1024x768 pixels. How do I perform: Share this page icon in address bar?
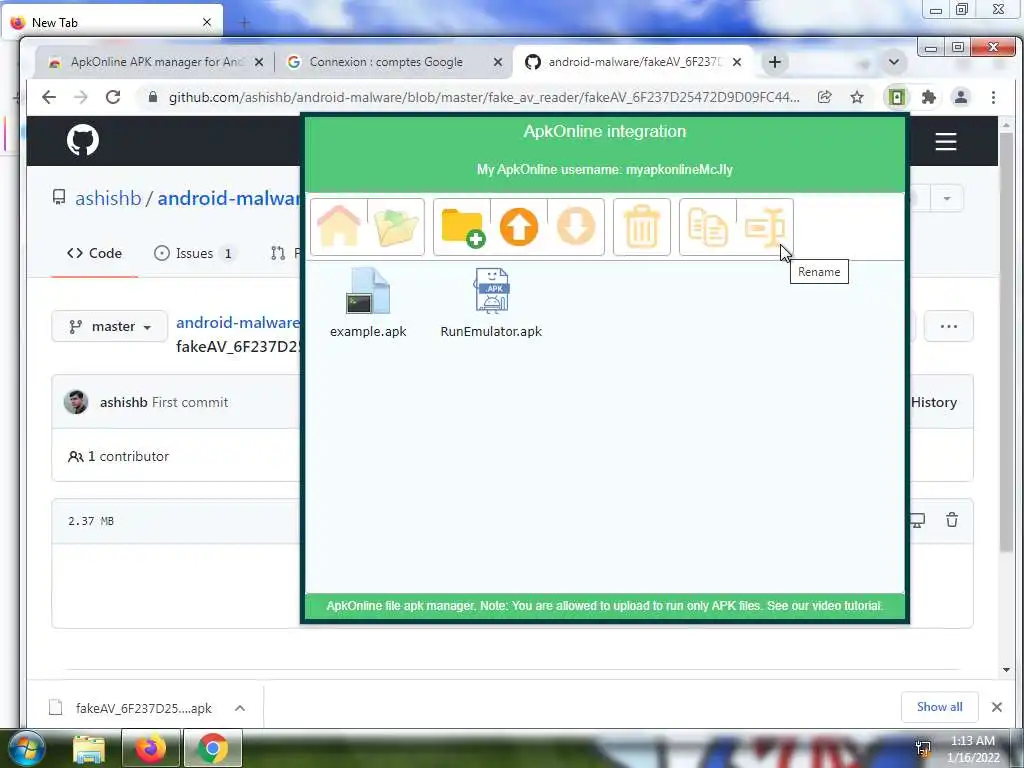click(x=824, y=97)
